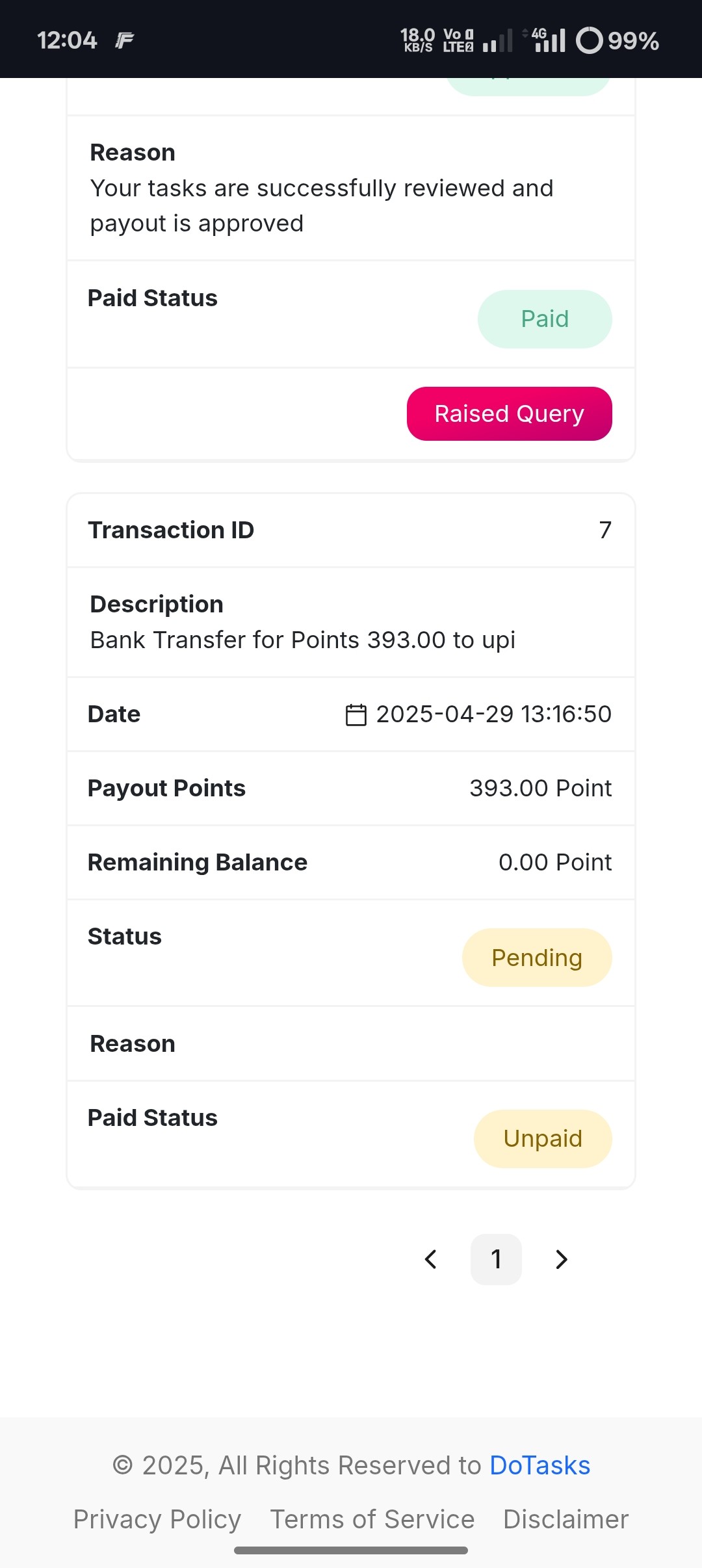Tap the Unpaid status badge

point(543,1139)
